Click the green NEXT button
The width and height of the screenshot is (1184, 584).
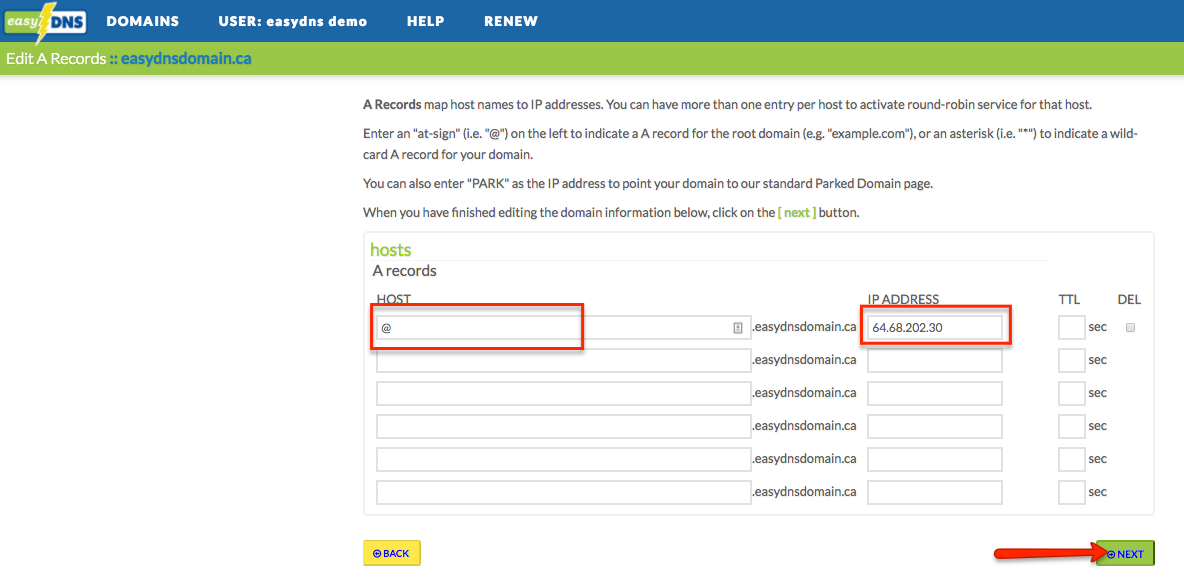(x=1125, y=554)
